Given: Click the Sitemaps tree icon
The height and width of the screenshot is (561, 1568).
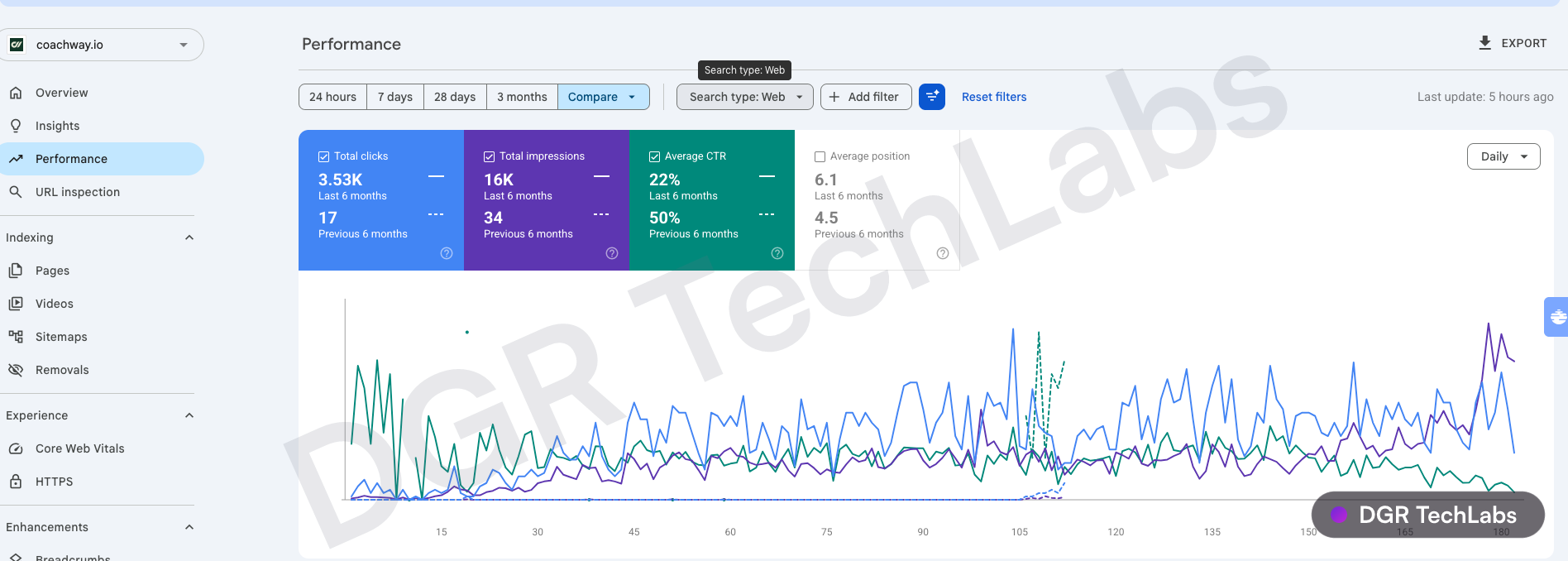Looking at the screenshot, I should [x=16, y=337].
